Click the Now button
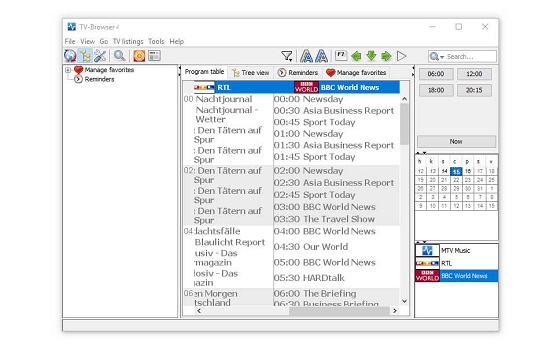550x363 pixels. 456,141
